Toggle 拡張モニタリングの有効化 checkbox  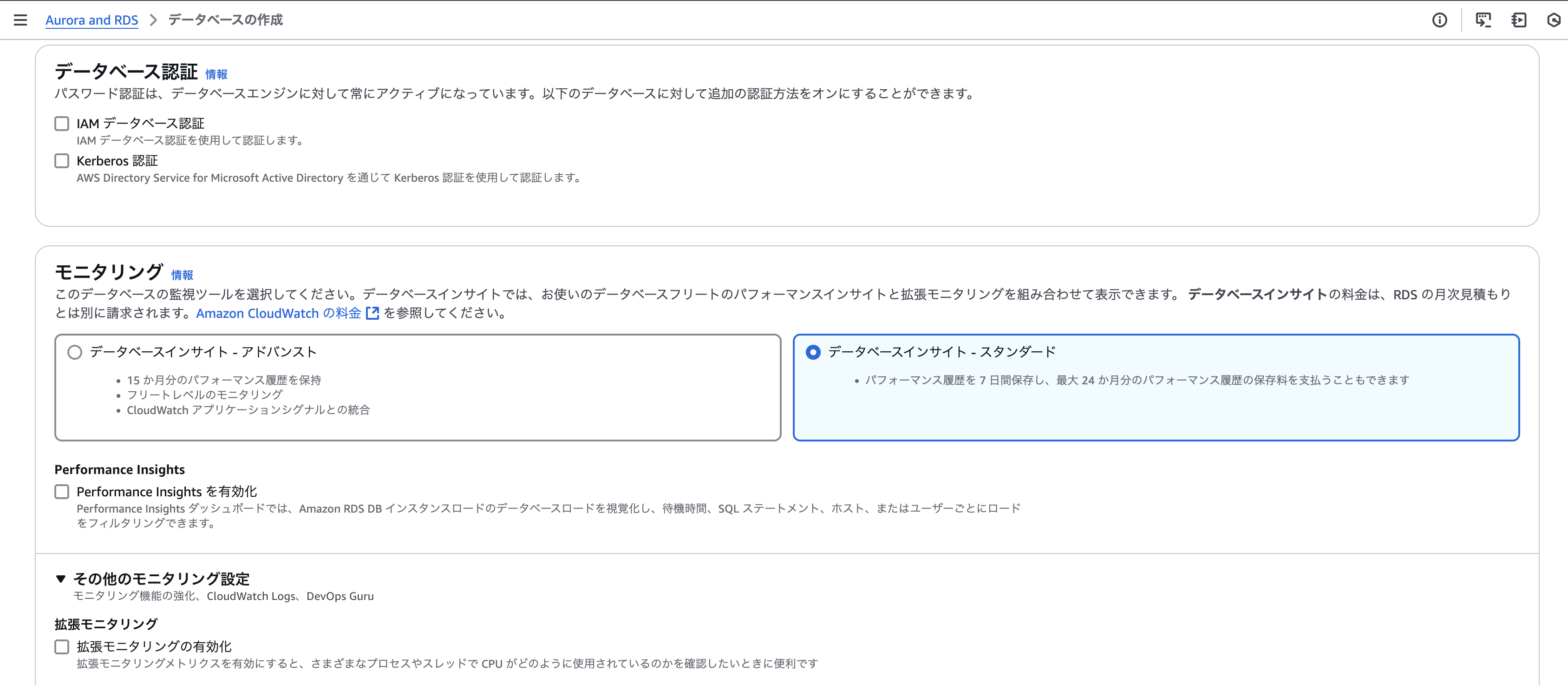coord(62,646)
